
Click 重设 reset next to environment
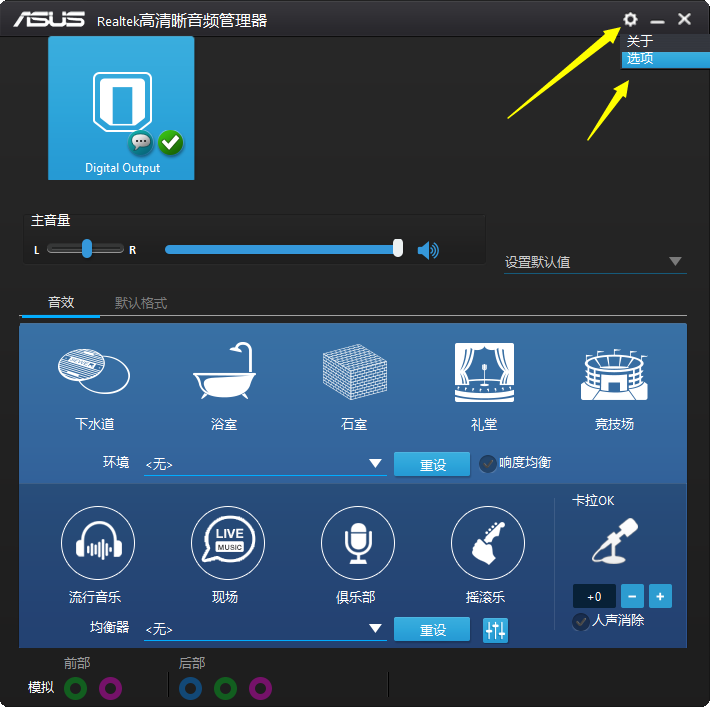coord(432,464)
